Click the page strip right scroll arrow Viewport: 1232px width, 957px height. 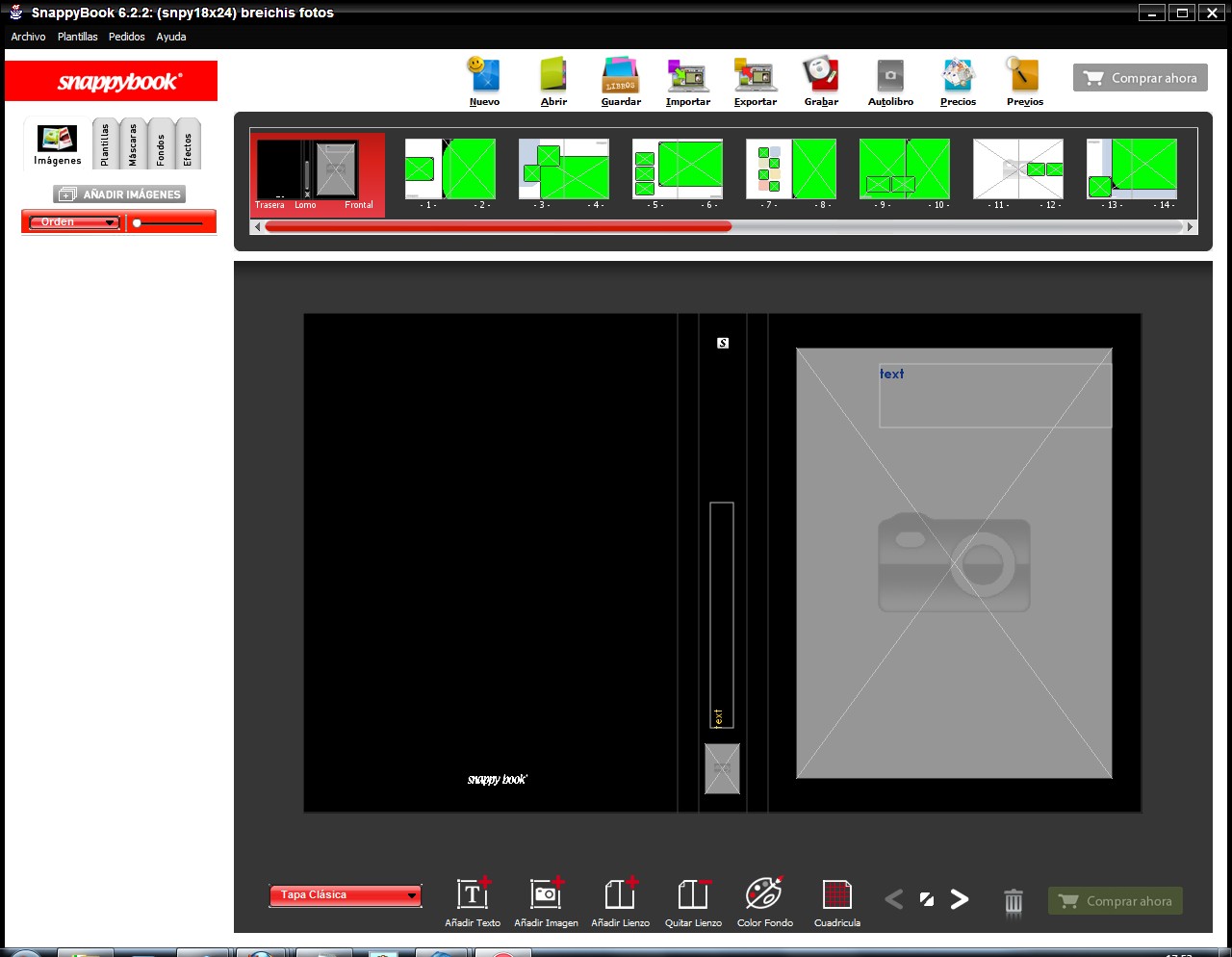point(1191,227)
